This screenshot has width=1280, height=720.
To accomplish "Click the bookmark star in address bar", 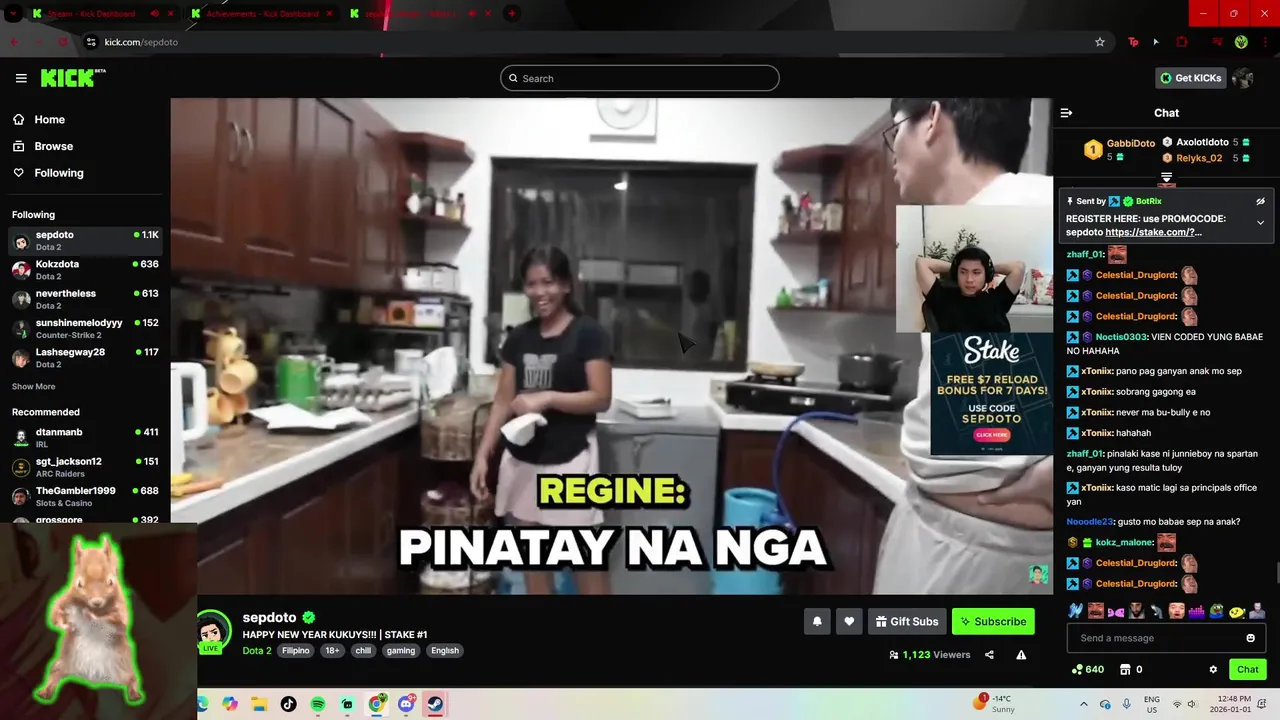I will [x=1100, y=42].
